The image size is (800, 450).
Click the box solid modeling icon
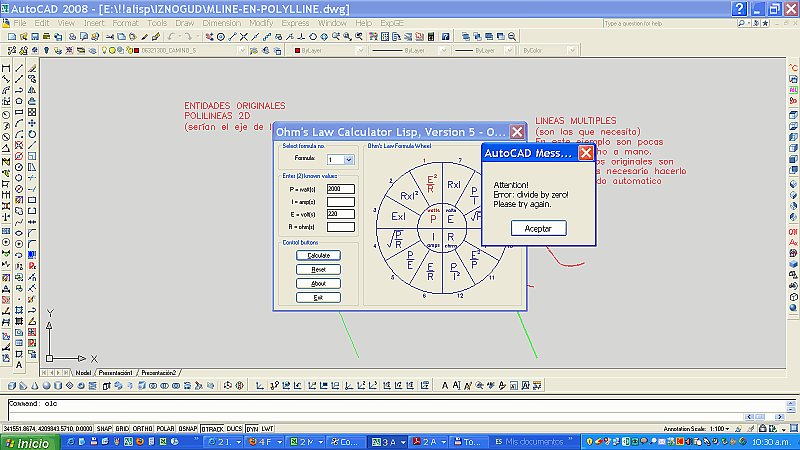[12, 385]
